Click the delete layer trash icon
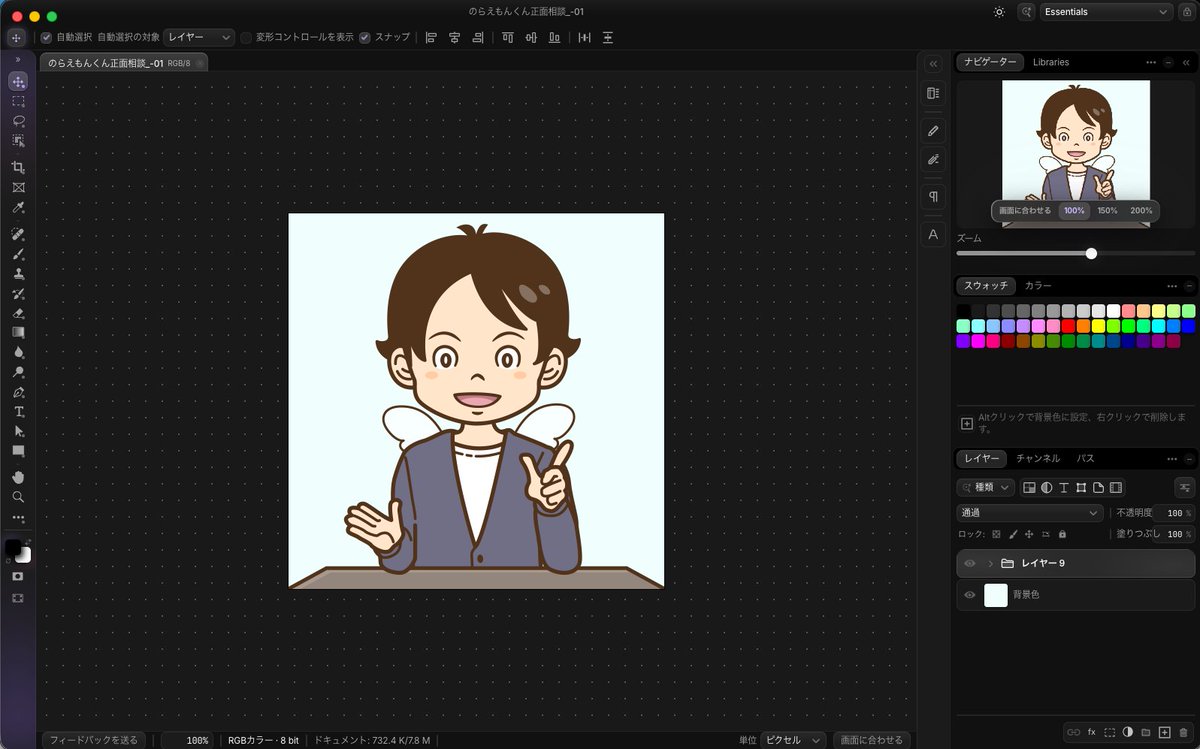 (1184, 732)
